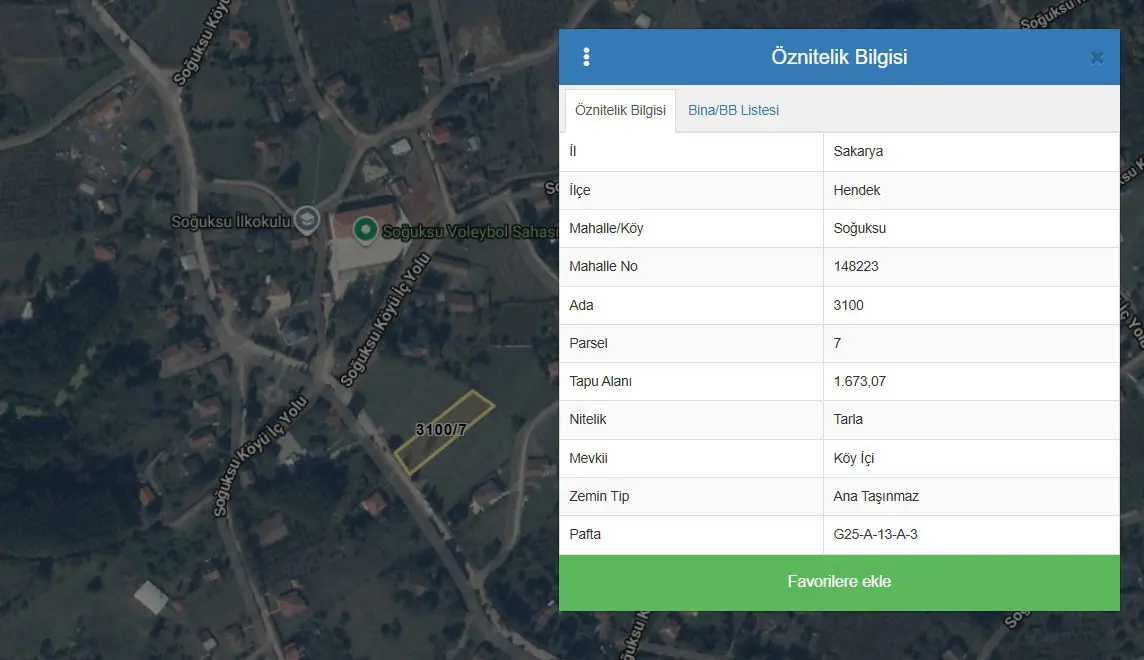Select the Öznitelik Bilgisi tab

pyautogui.click(x=620, y=110)
